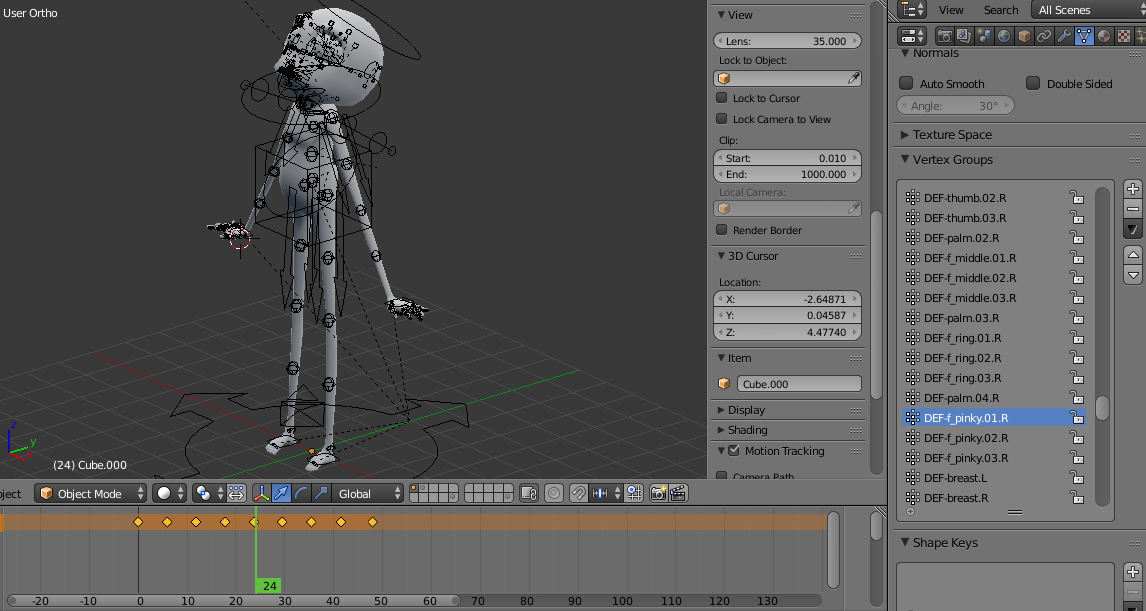Screen dimensions: 1146x611
Task: Add a new vertex group with plus
Action: coord(1132,188)
